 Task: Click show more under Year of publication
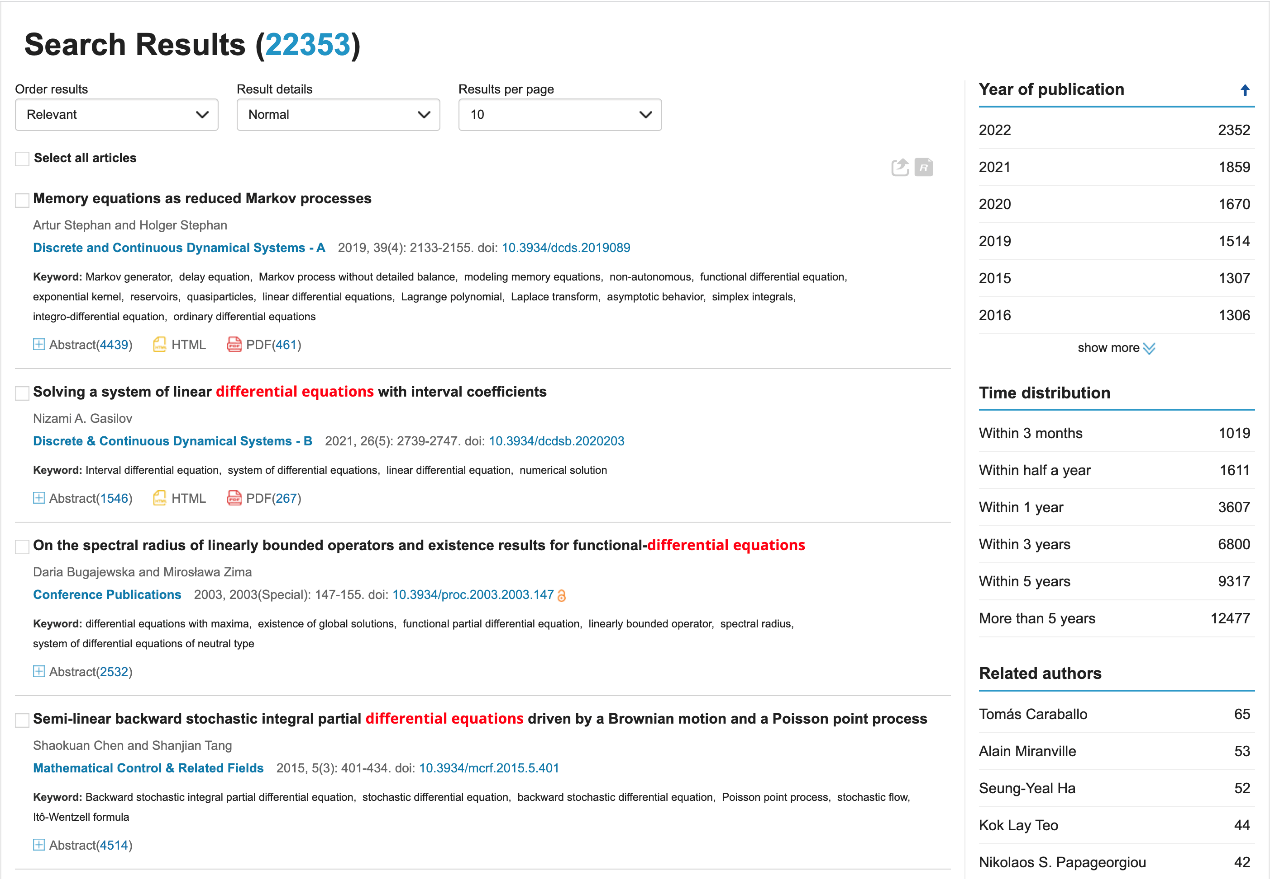coord(1115,348)
